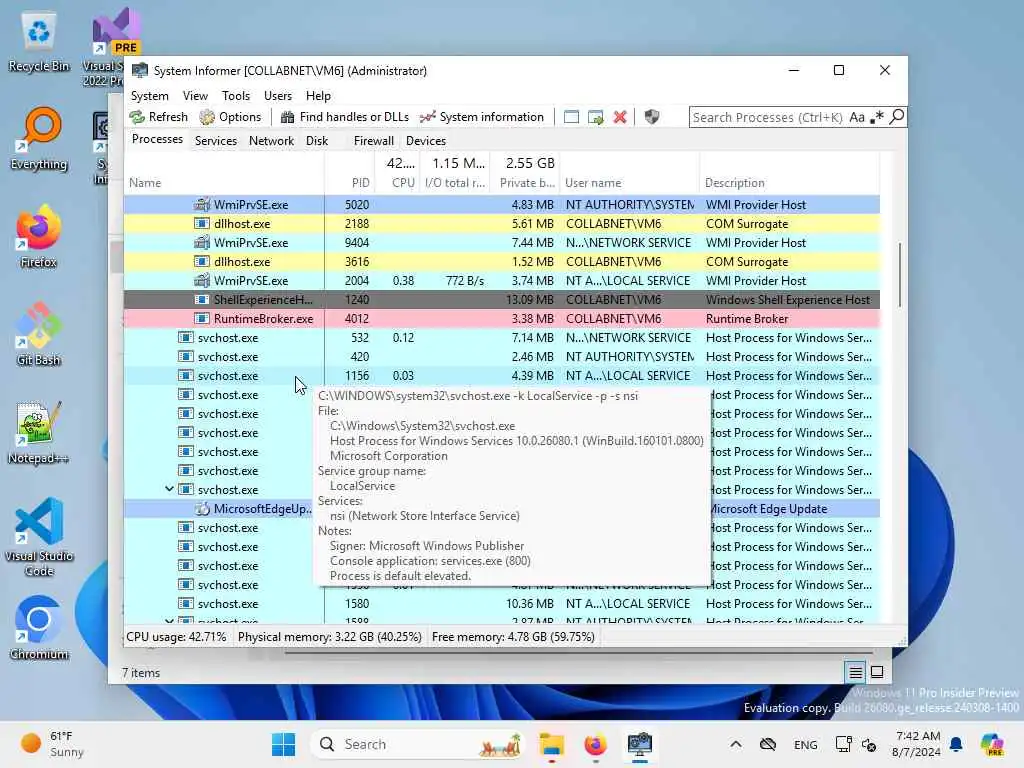
Task: Open the Chromium desktop shortcut
Action: [39, 628]
